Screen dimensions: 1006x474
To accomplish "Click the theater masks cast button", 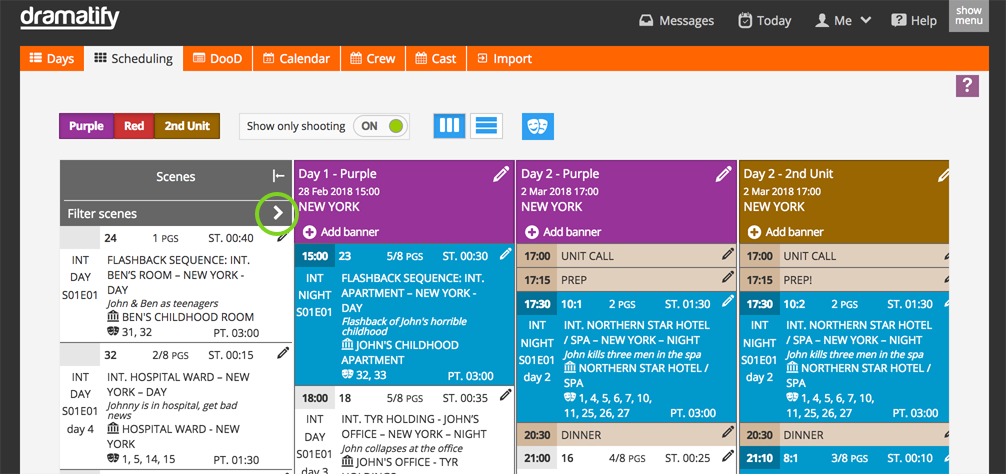I will [537, 126].
